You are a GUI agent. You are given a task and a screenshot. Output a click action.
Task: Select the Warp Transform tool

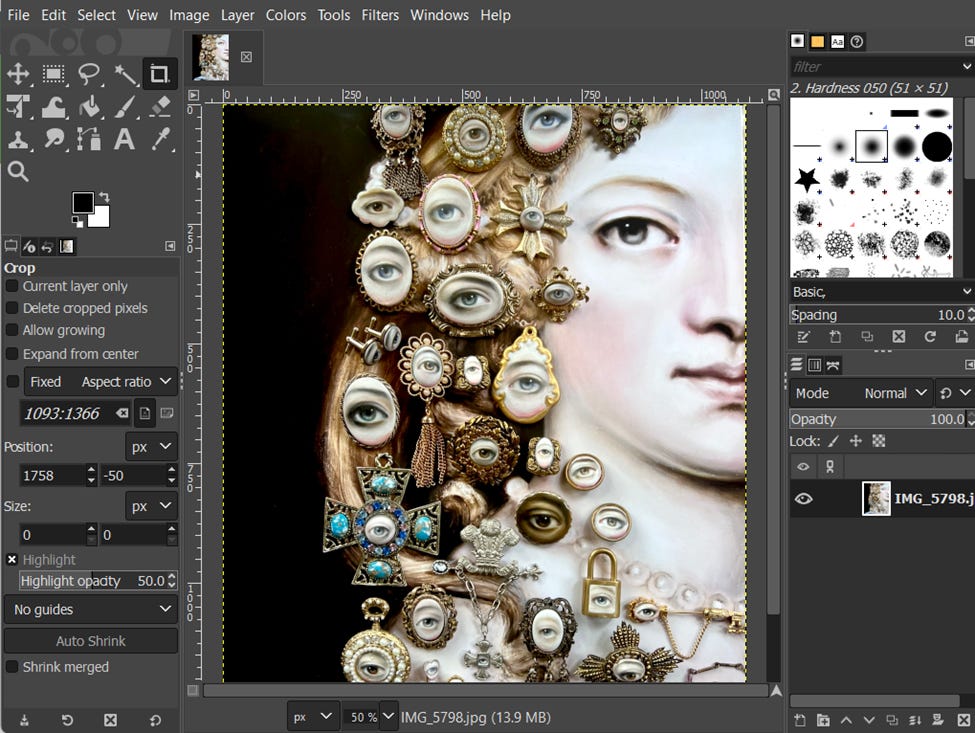[53, 107]
